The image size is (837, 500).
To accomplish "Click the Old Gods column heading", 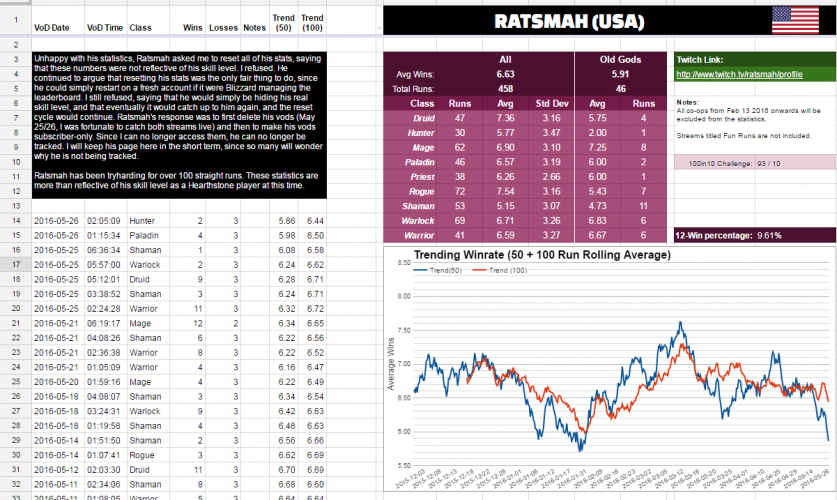I will [x=618, y=59].
